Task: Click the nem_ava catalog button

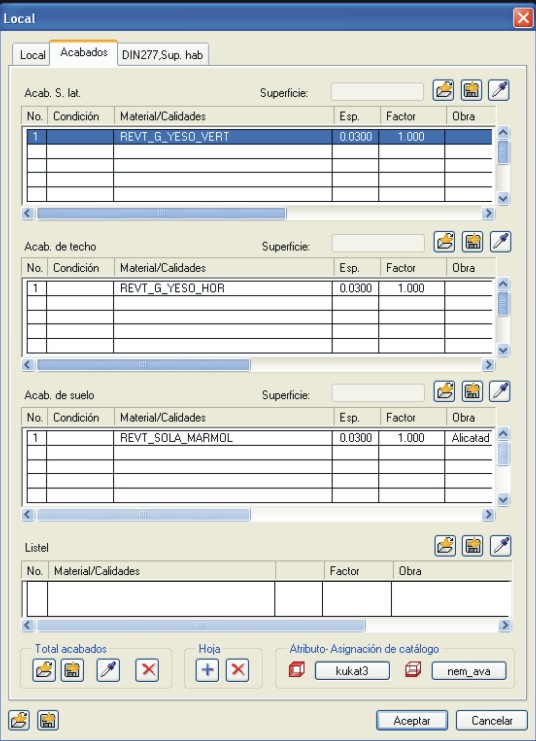Action: tap(469, 671)
